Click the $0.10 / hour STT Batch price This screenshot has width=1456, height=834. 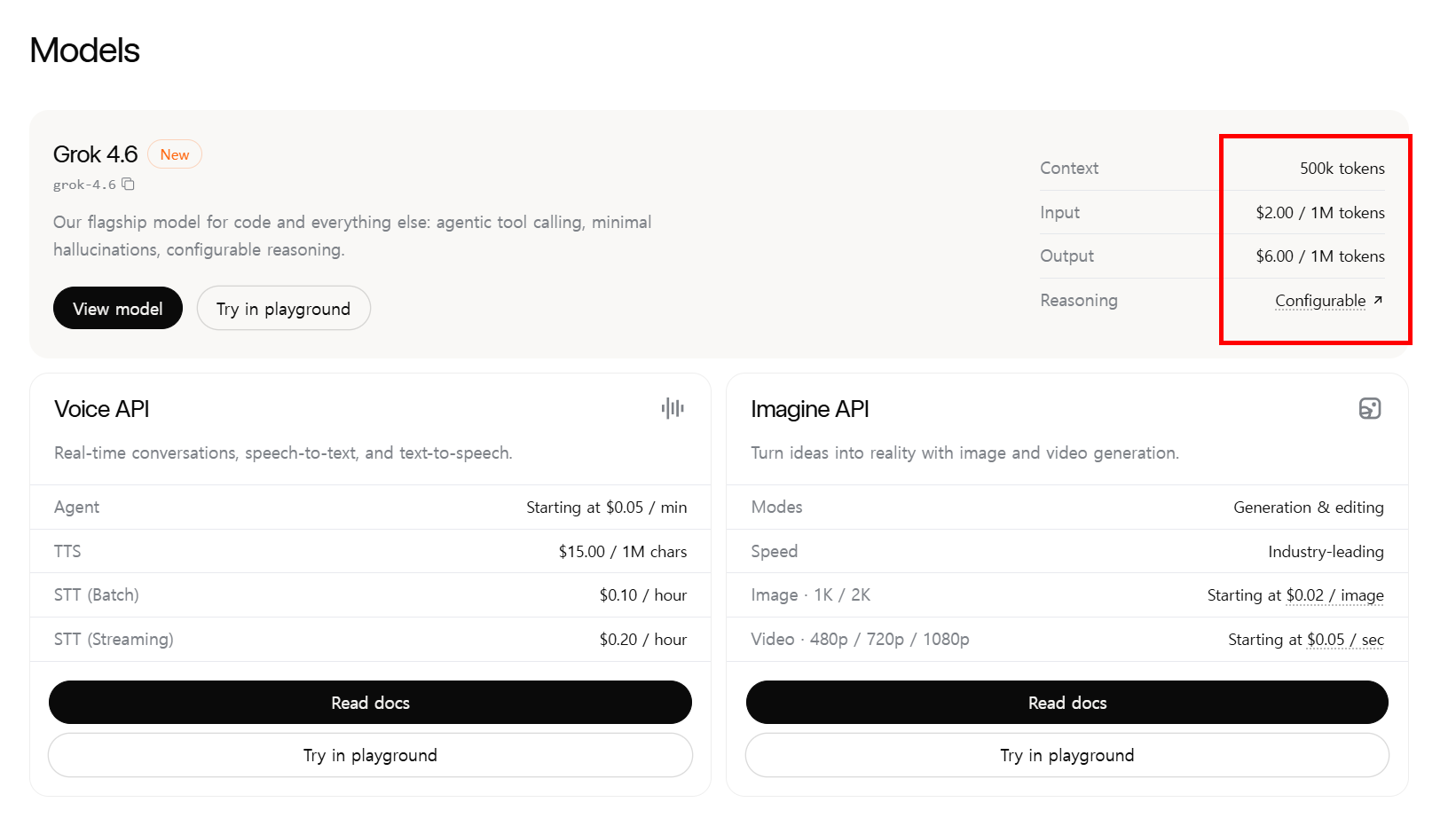[643, 595]
